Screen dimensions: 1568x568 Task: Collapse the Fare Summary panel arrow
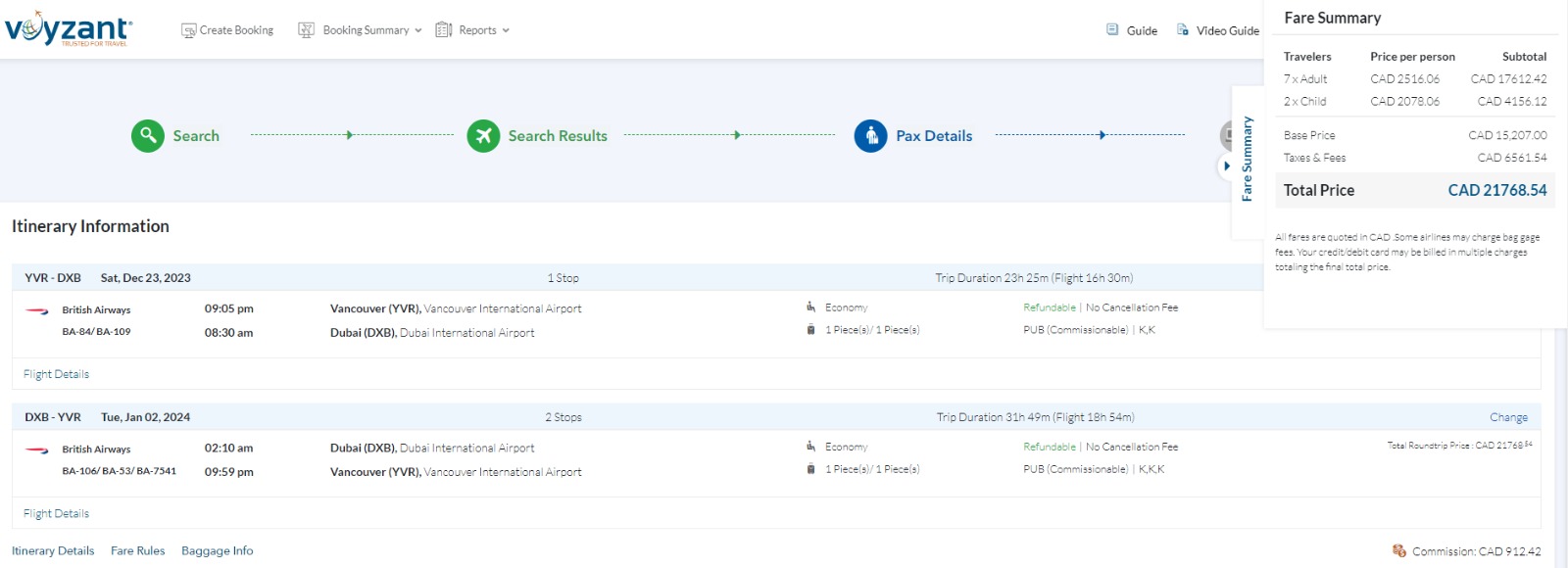click(x=1226, y=166)
